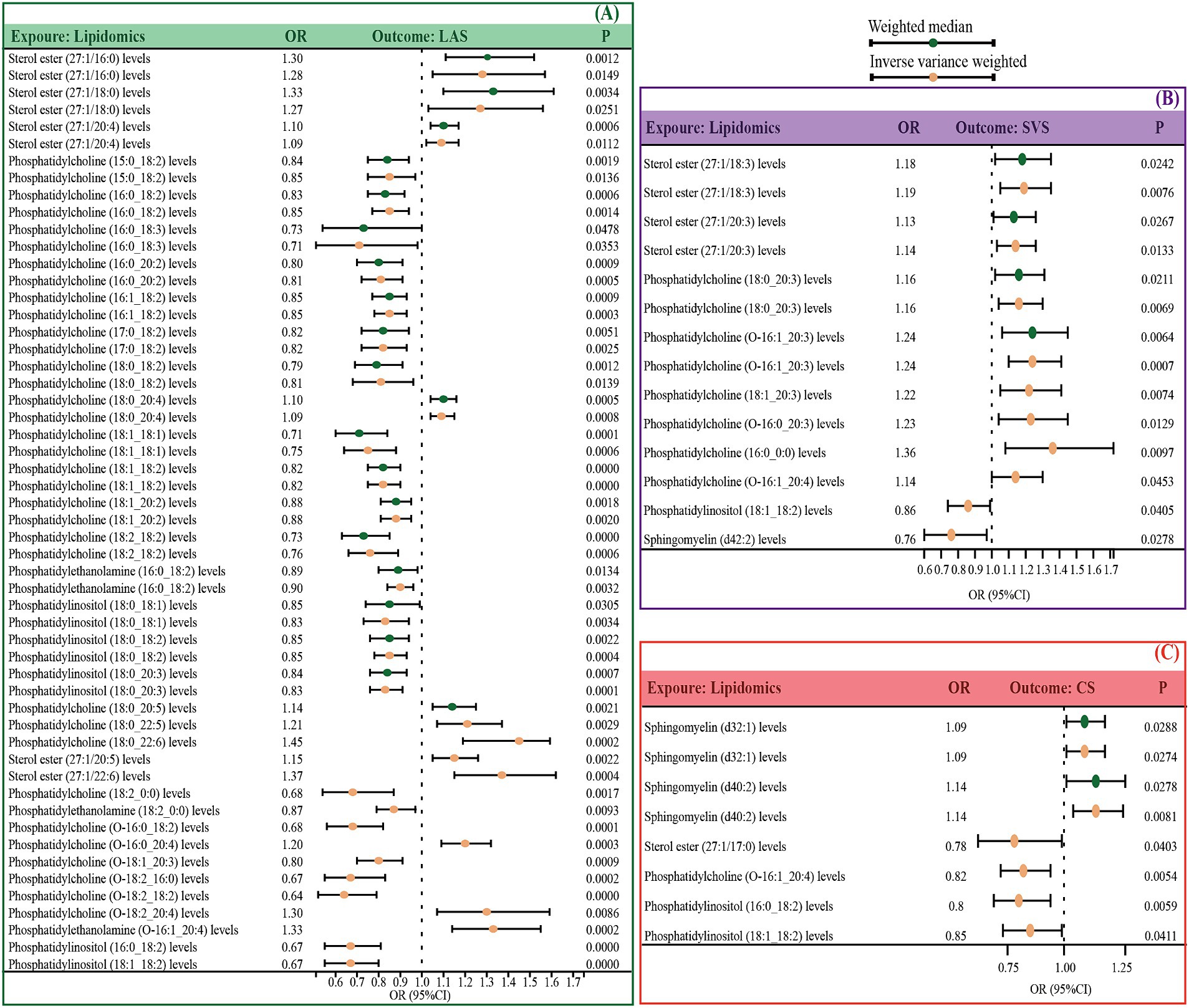The height and width of the screenshot is (1008, 1189).
Task: Click the panel (A) label
Action: coord(607,14)
